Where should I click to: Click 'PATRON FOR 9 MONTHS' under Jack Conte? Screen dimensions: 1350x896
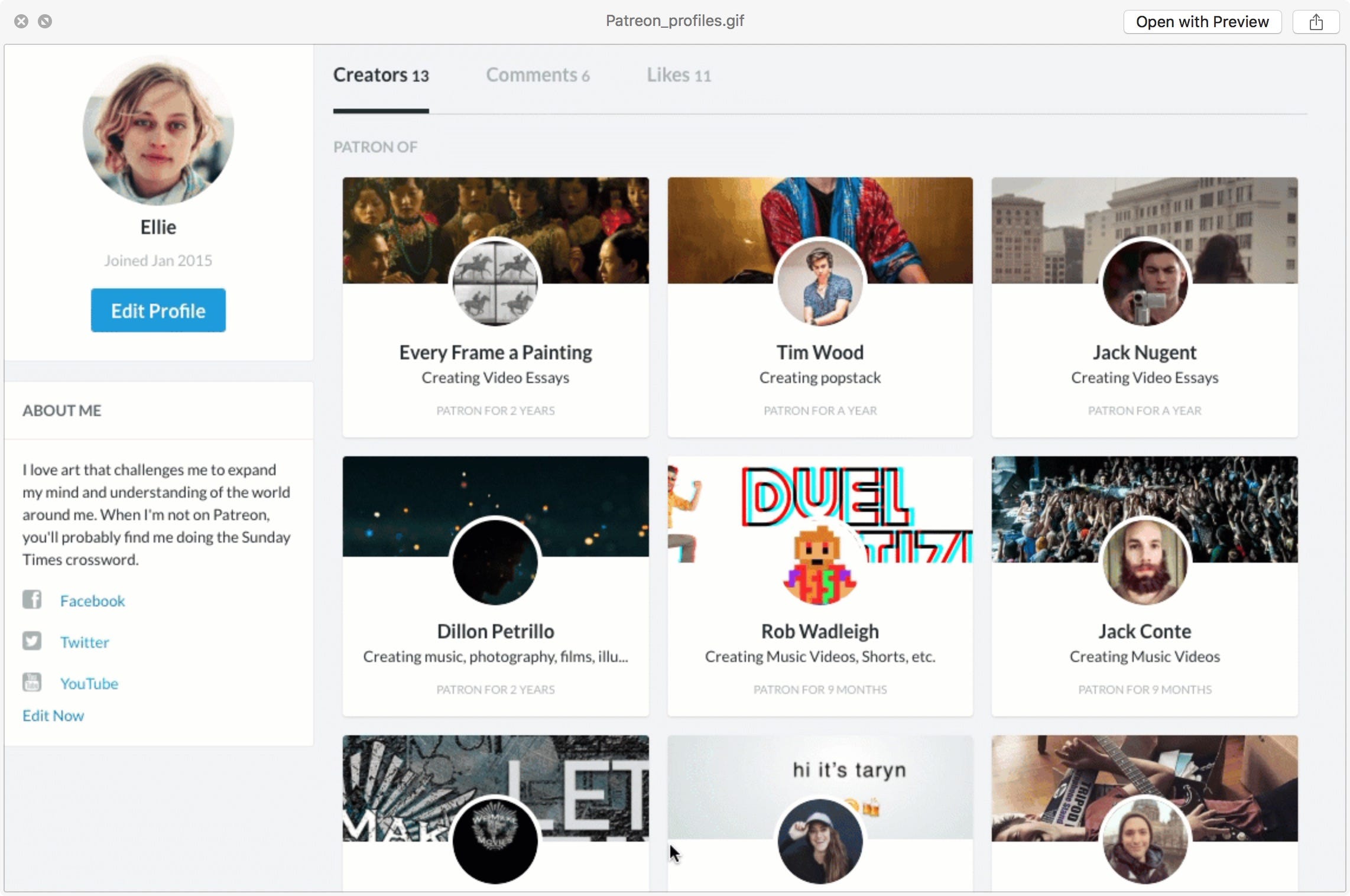pos(1145,690)
